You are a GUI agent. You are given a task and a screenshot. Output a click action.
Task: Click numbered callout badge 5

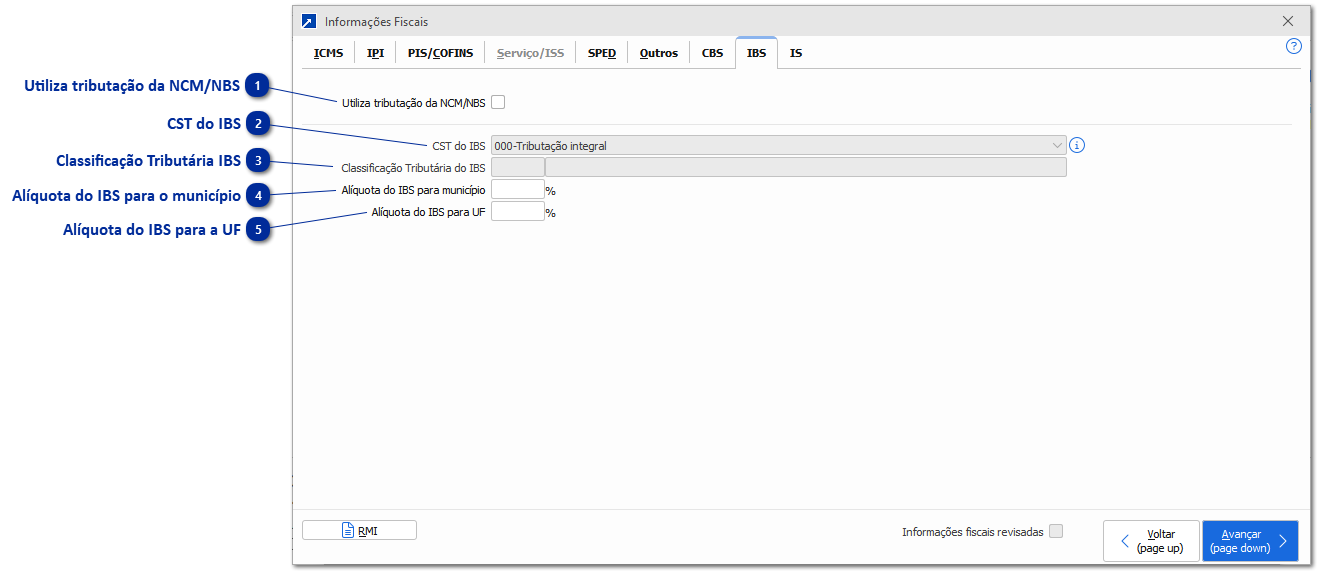point(258,230)
